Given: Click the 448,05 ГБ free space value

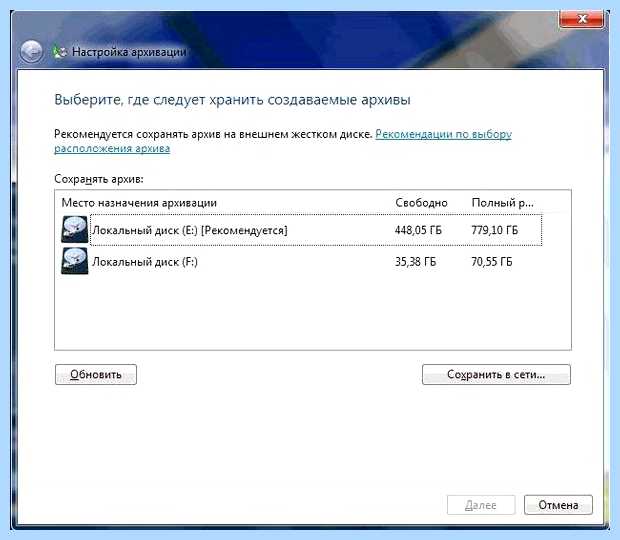Looking at the screenshot, I should [x=418, y=230].
